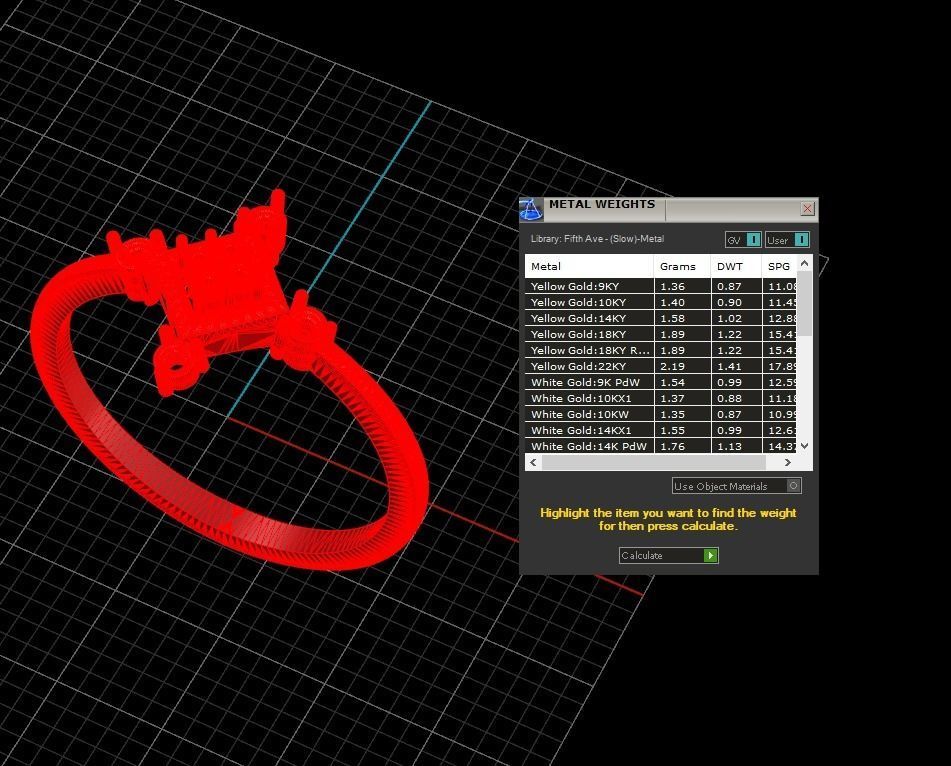Sort by the DWT column header
Screen dimensions: 951x766
736,266
